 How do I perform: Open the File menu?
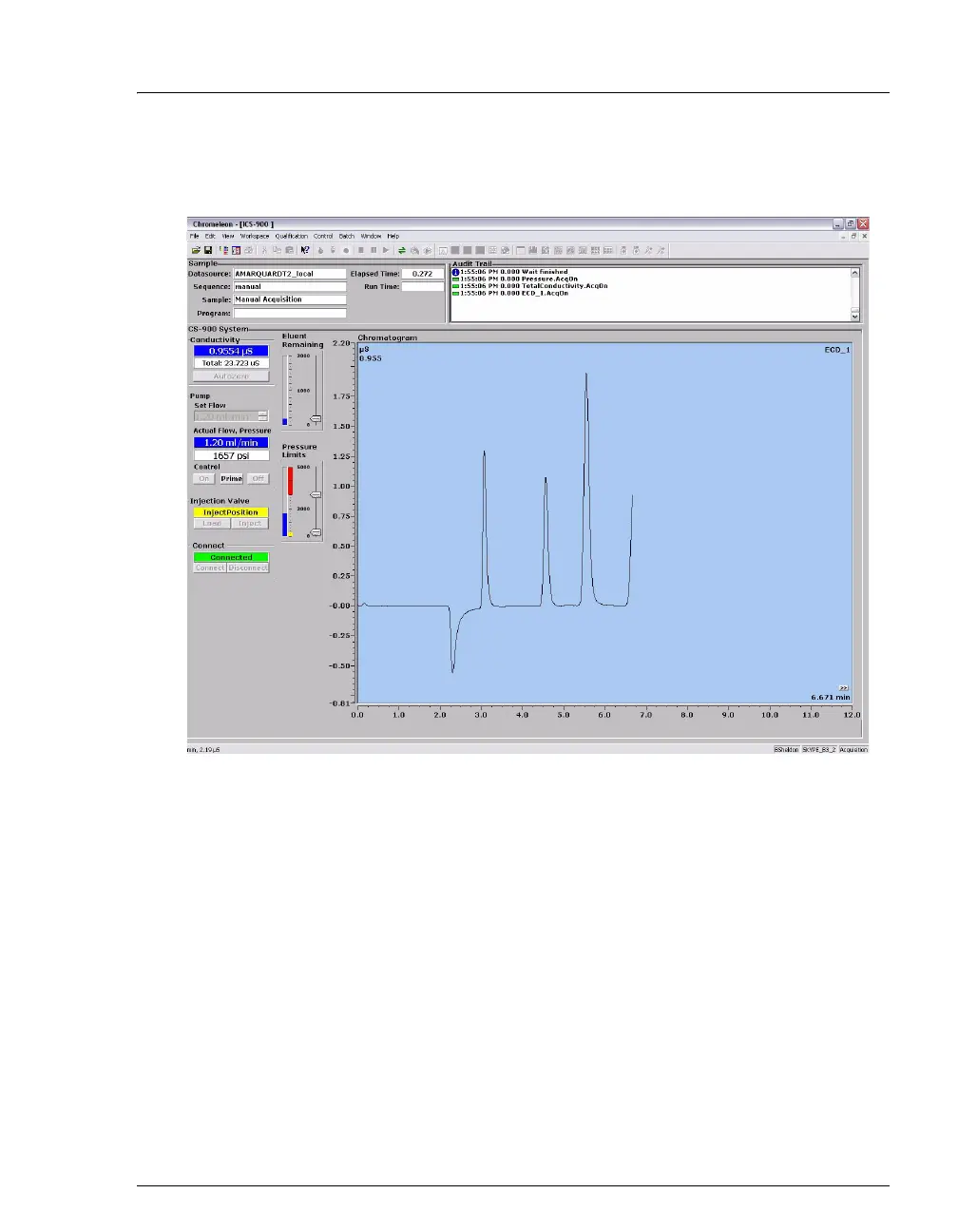[x=195, y=236]
